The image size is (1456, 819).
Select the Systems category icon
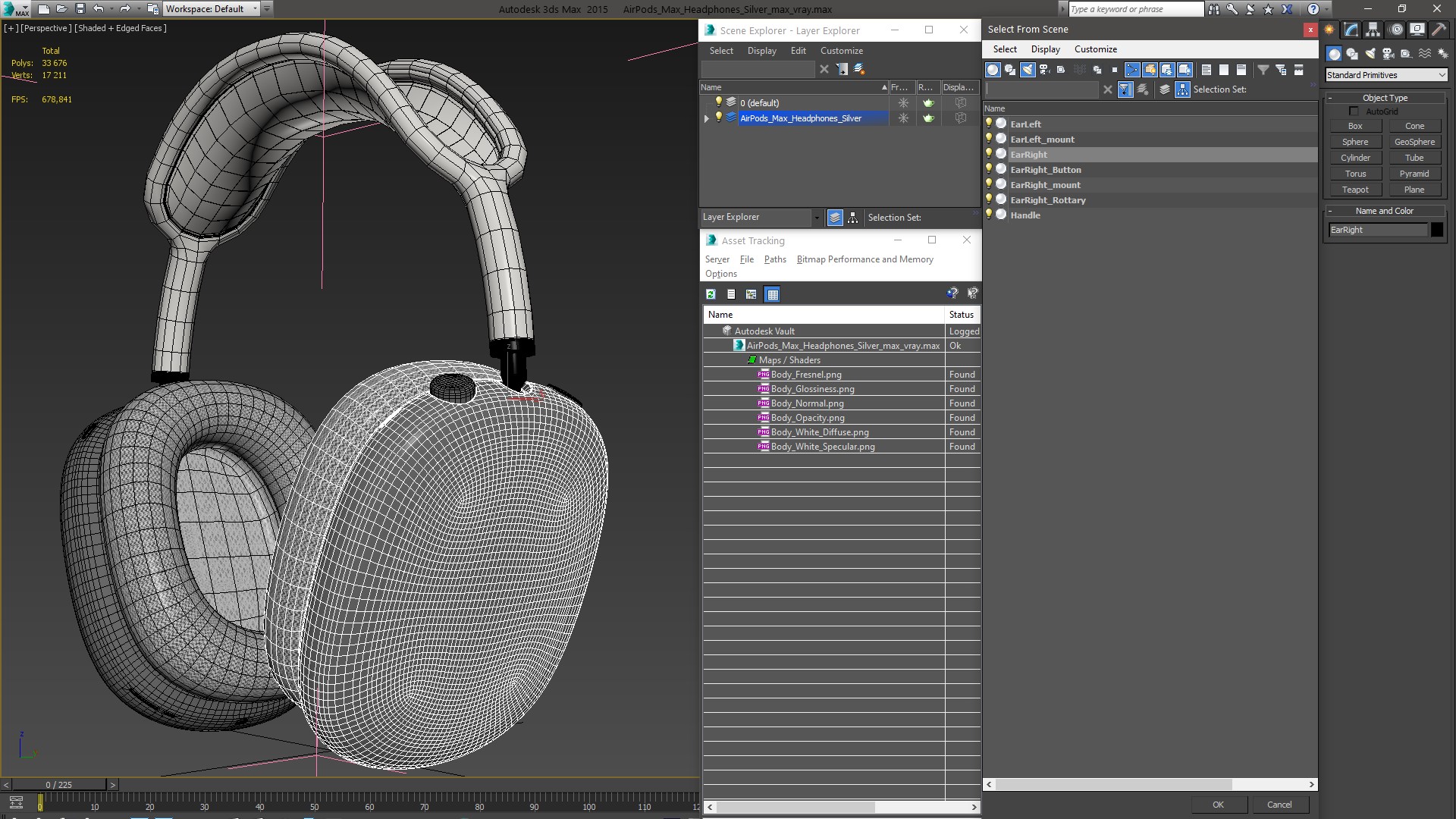pyautogui.click(x=1442, y=54)
